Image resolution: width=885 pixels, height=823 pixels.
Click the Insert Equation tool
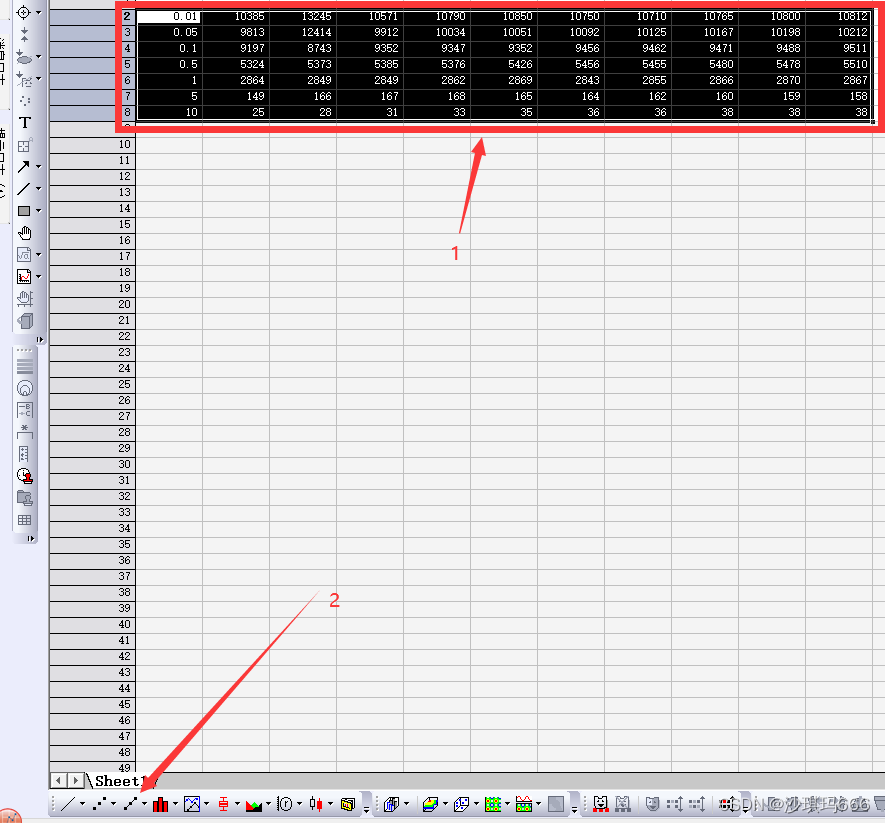tap(24, 255)
